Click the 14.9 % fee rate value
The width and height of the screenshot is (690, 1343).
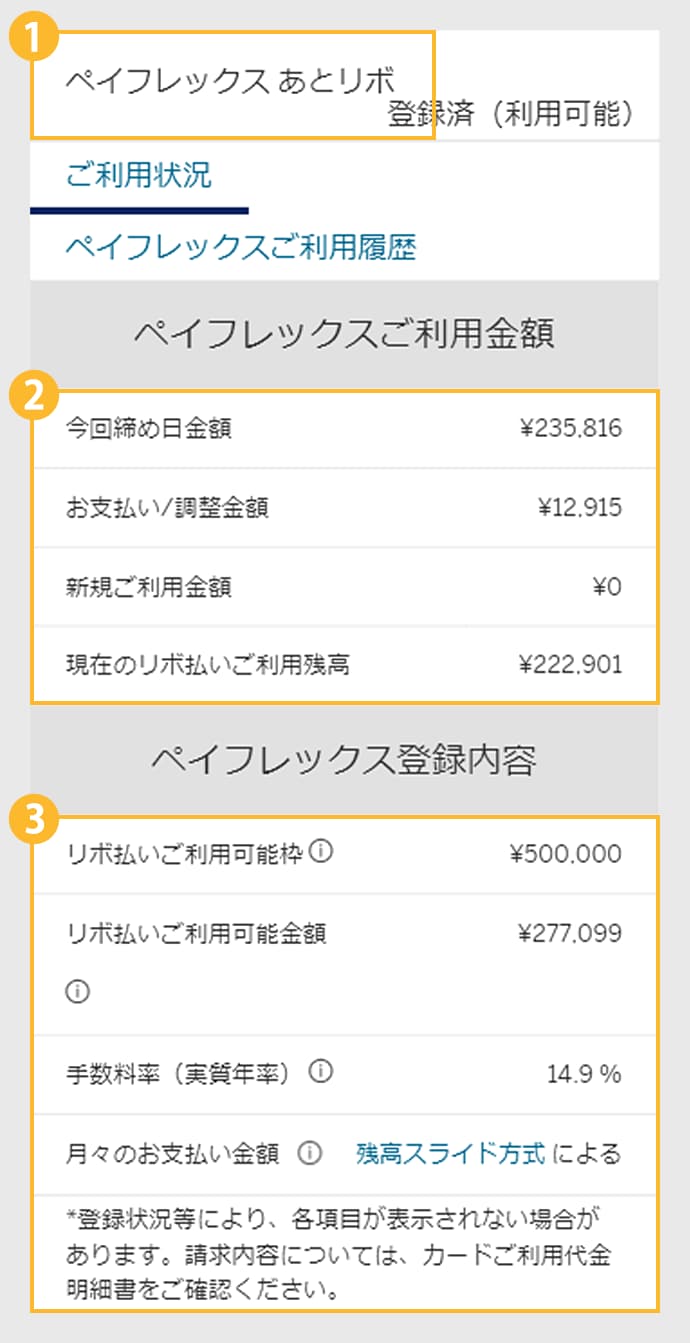tap(584, 1074)
